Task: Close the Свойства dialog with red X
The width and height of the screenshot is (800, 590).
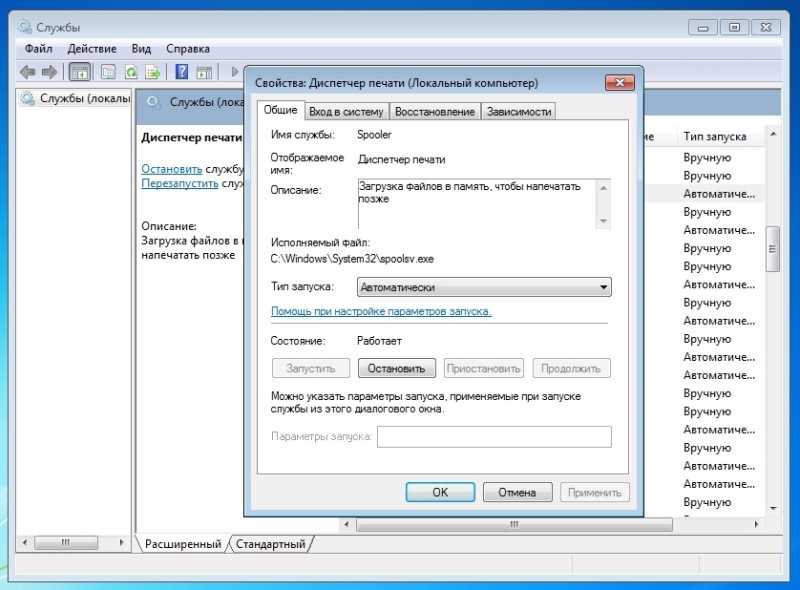Action: pos(619,83)
